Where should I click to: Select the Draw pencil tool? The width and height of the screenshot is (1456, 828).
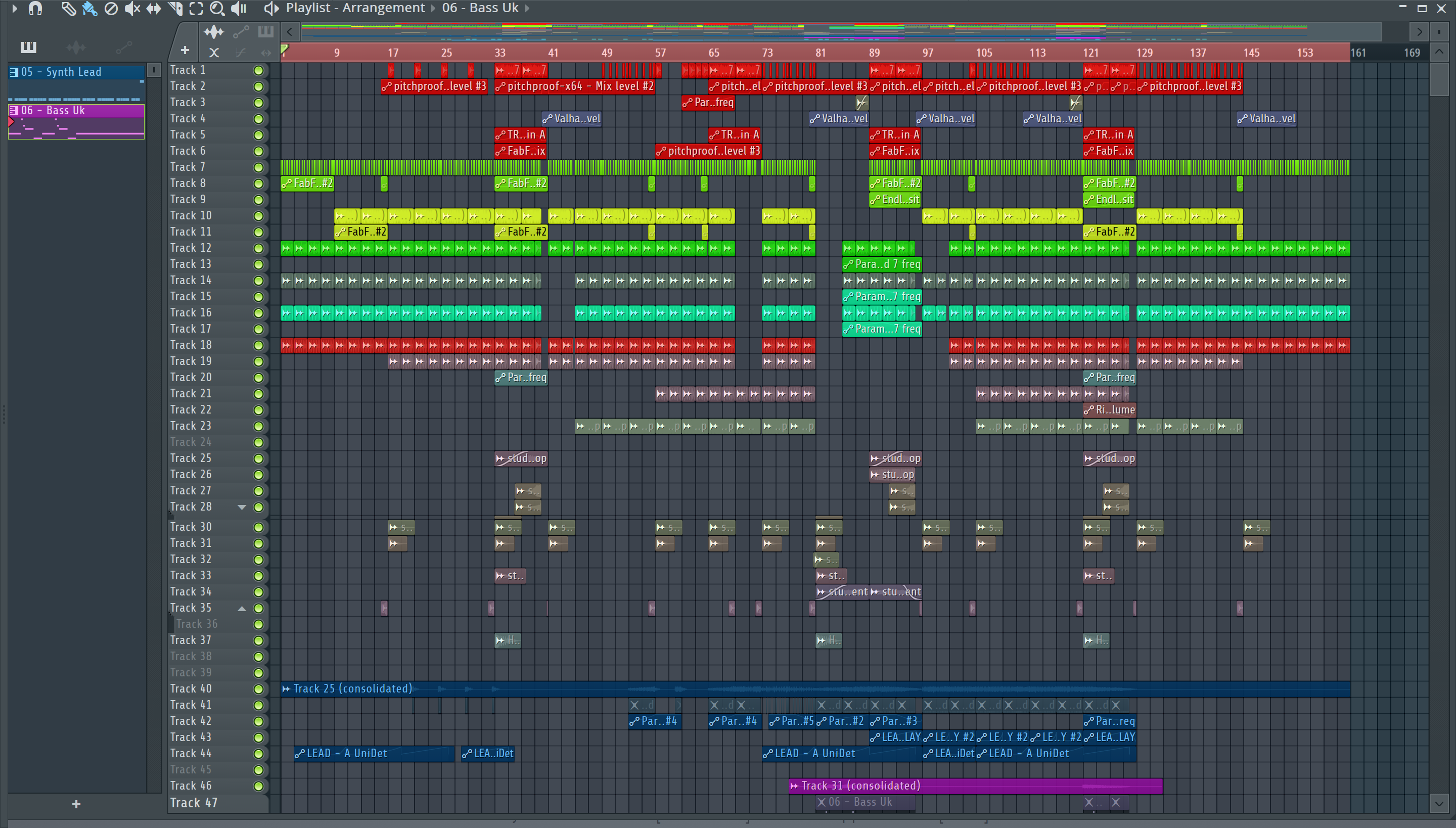[x=68, y=9]
